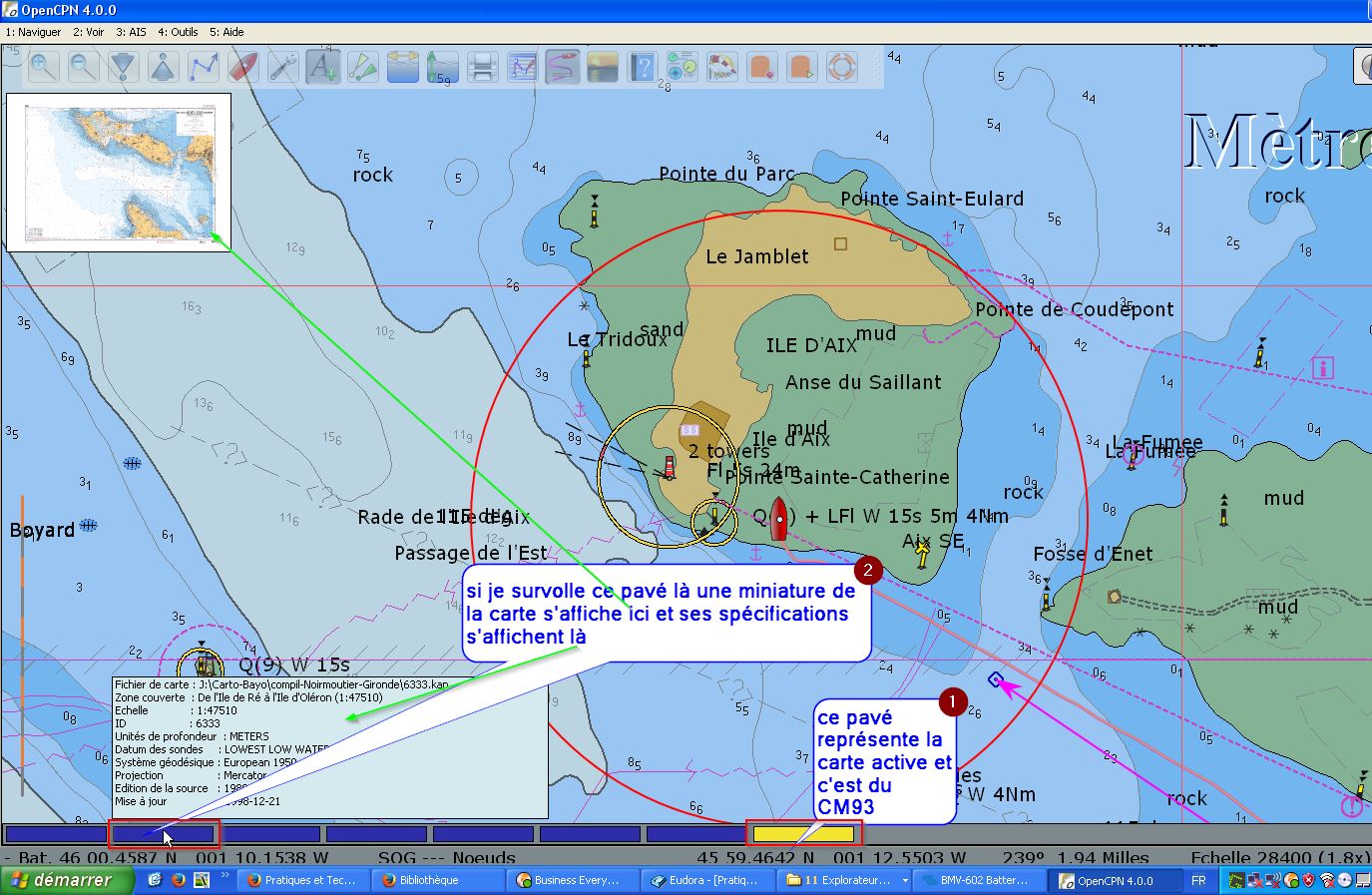Open settings with the wrench icon

tap(283, 67)
